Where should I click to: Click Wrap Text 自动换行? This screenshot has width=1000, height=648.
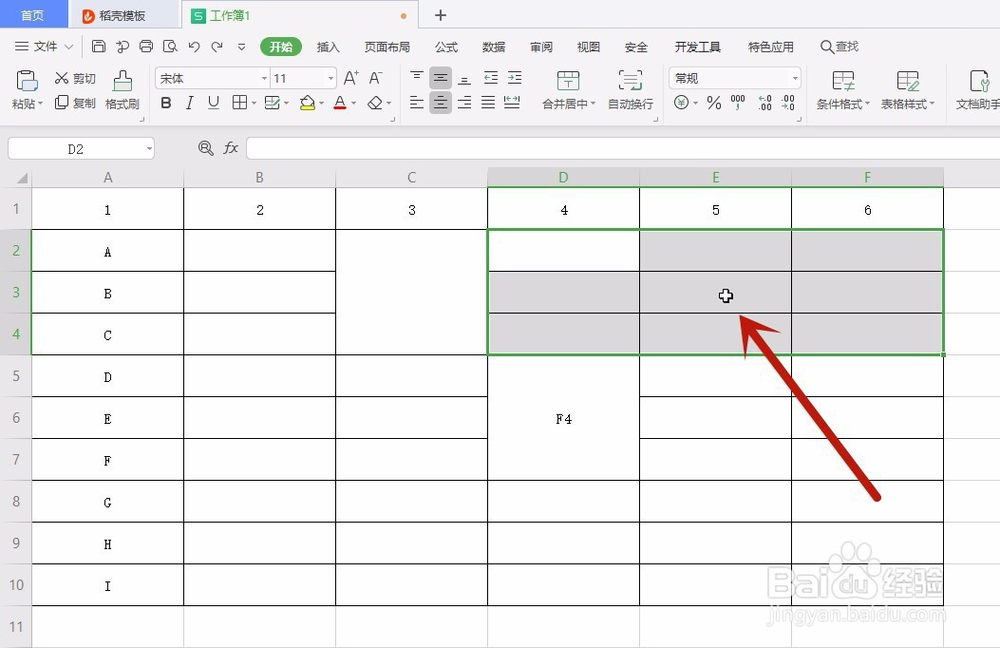[630, 90]
